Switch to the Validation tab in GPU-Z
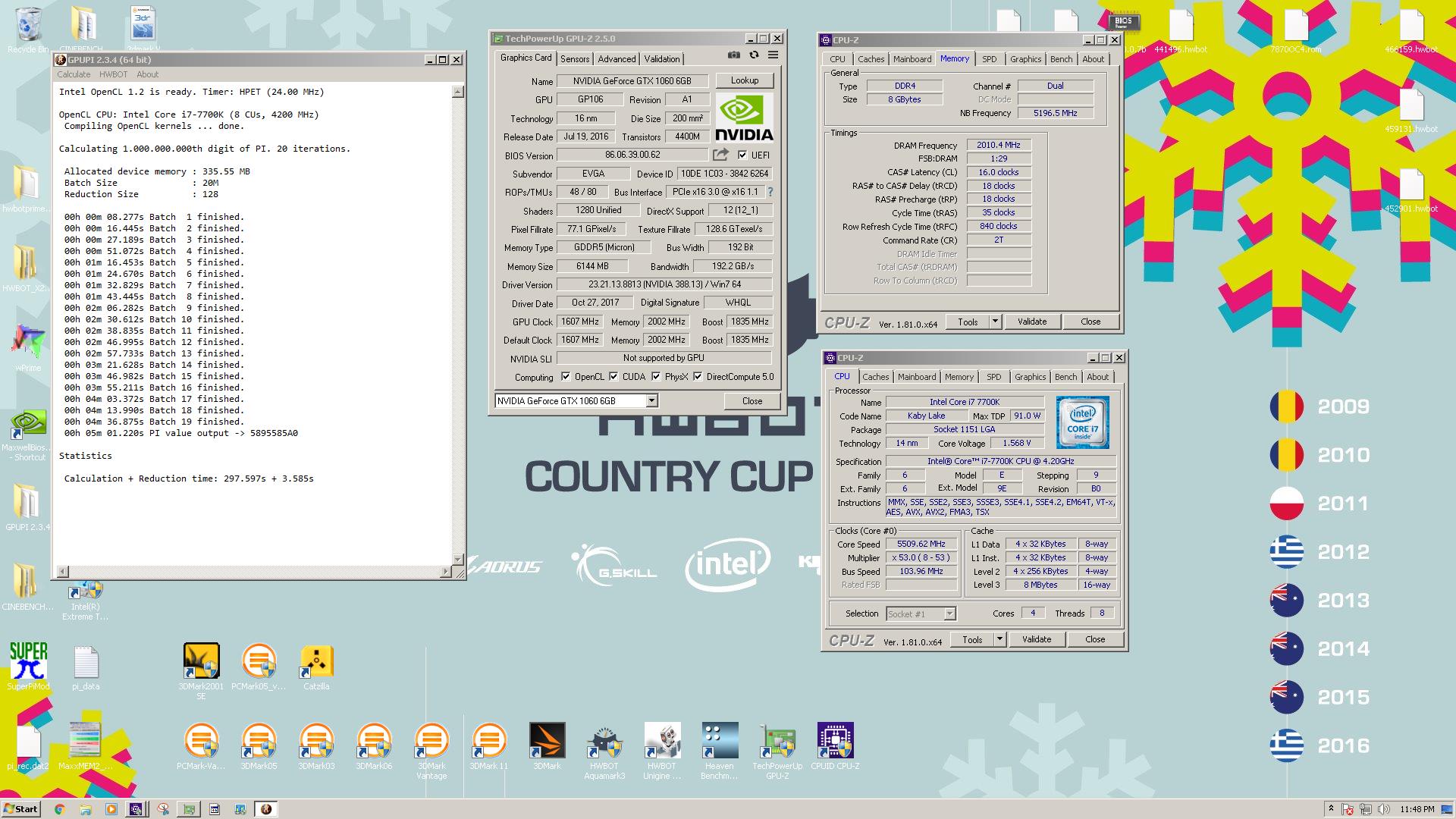The width and height of the screenshot is (1456, 819). 662,59
